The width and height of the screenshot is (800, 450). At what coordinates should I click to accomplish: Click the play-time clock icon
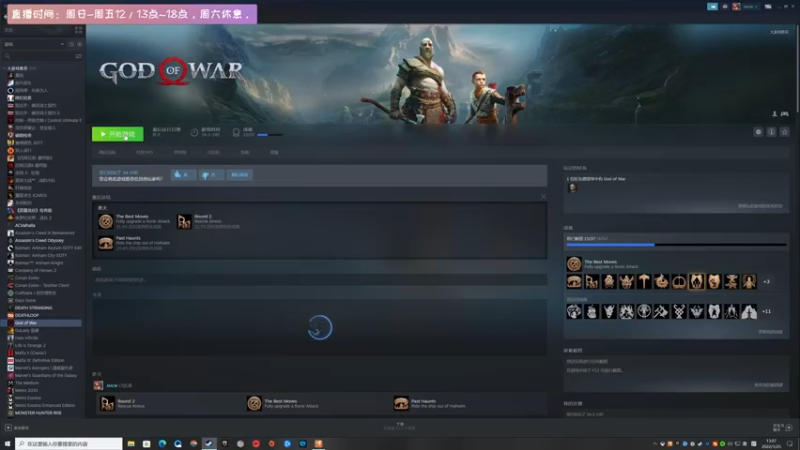point(194,132)
